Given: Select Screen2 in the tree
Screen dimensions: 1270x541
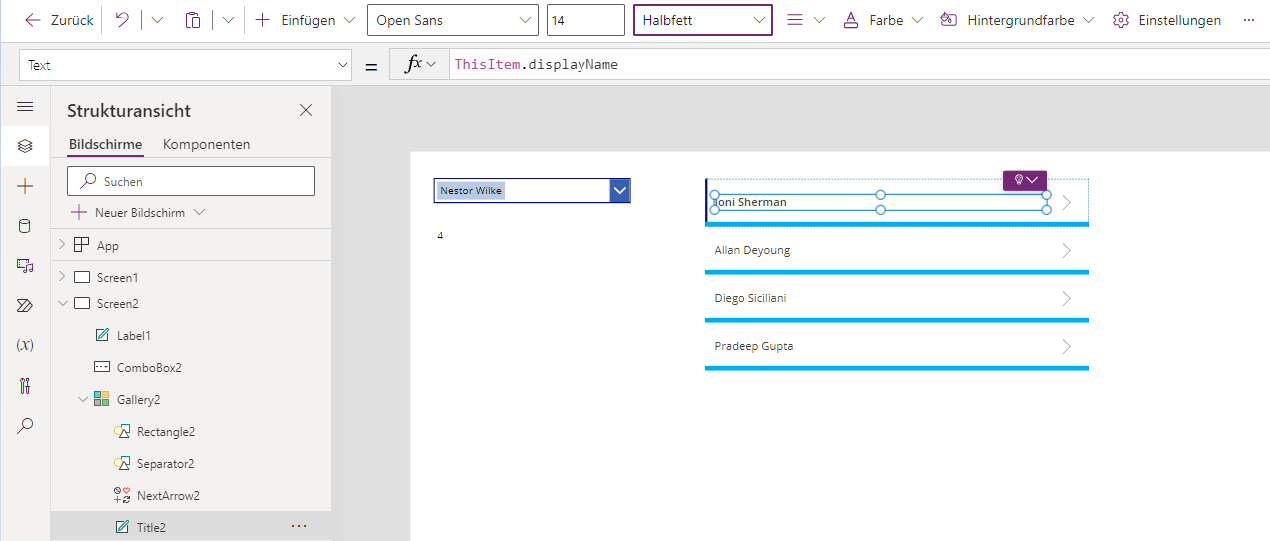Looking at the screenshot, I should (118, 303).
